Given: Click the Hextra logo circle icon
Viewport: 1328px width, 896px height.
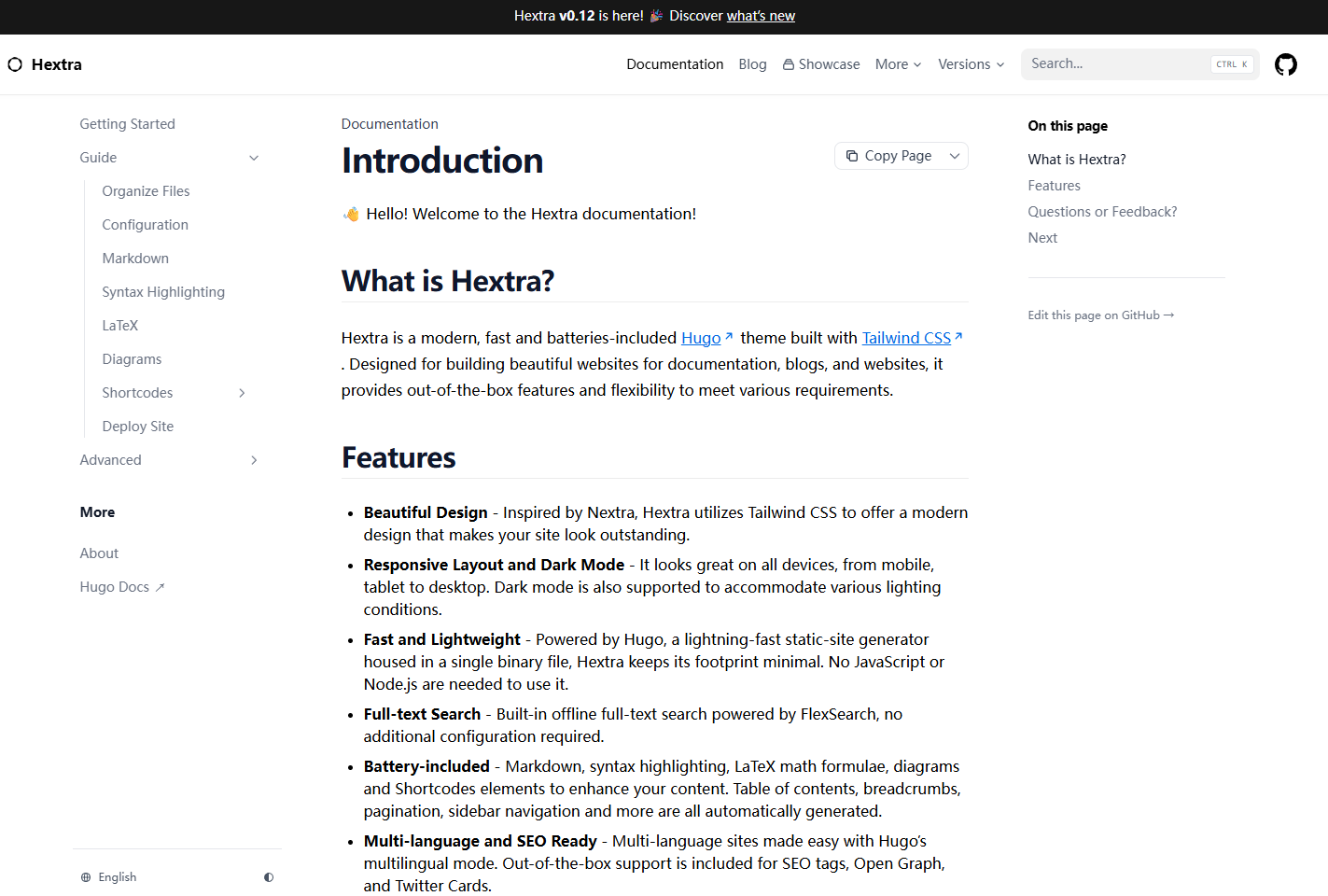Looking at the screenshot, I should coord(15,64).
